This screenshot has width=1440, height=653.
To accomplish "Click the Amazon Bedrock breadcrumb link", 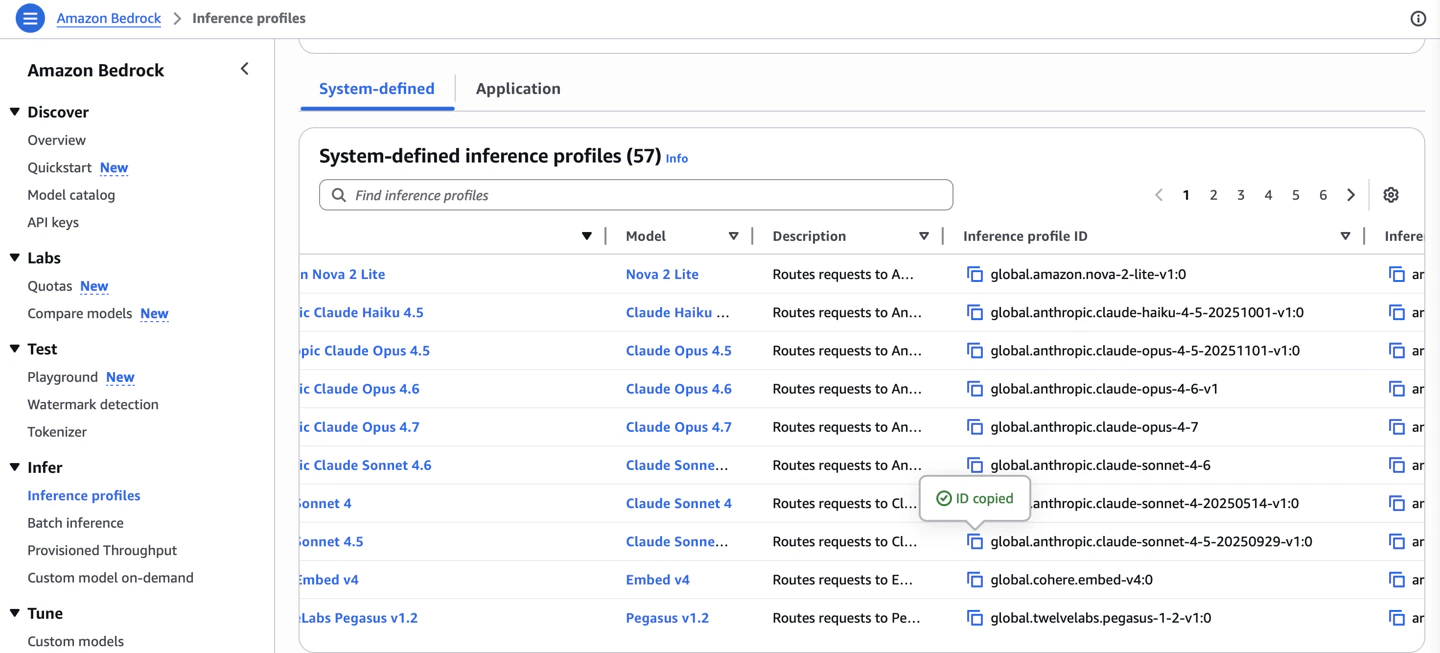I will 109,18.
